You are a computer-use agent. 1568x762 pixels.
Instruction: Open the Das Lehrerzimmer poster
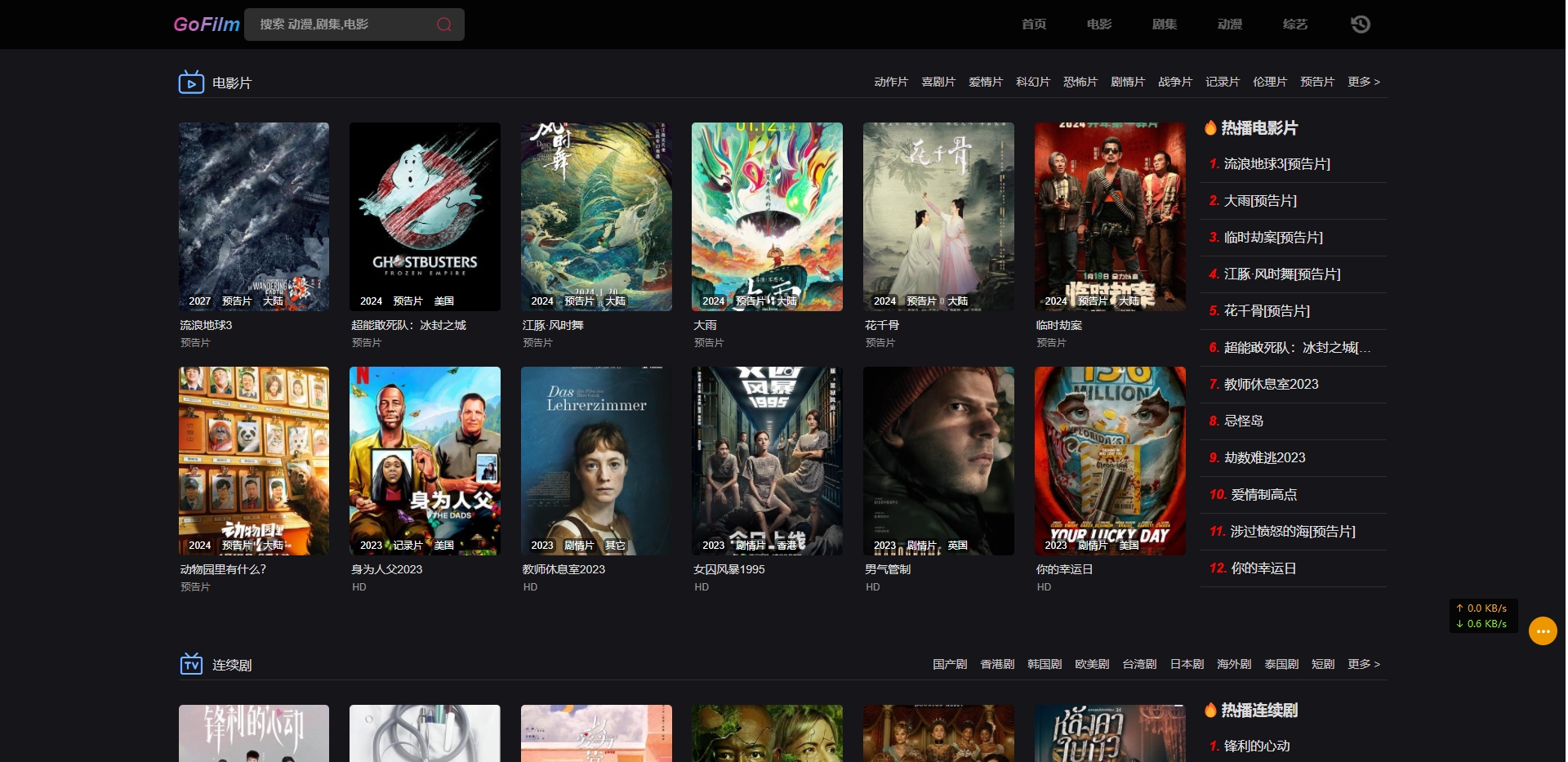point(596,461)
